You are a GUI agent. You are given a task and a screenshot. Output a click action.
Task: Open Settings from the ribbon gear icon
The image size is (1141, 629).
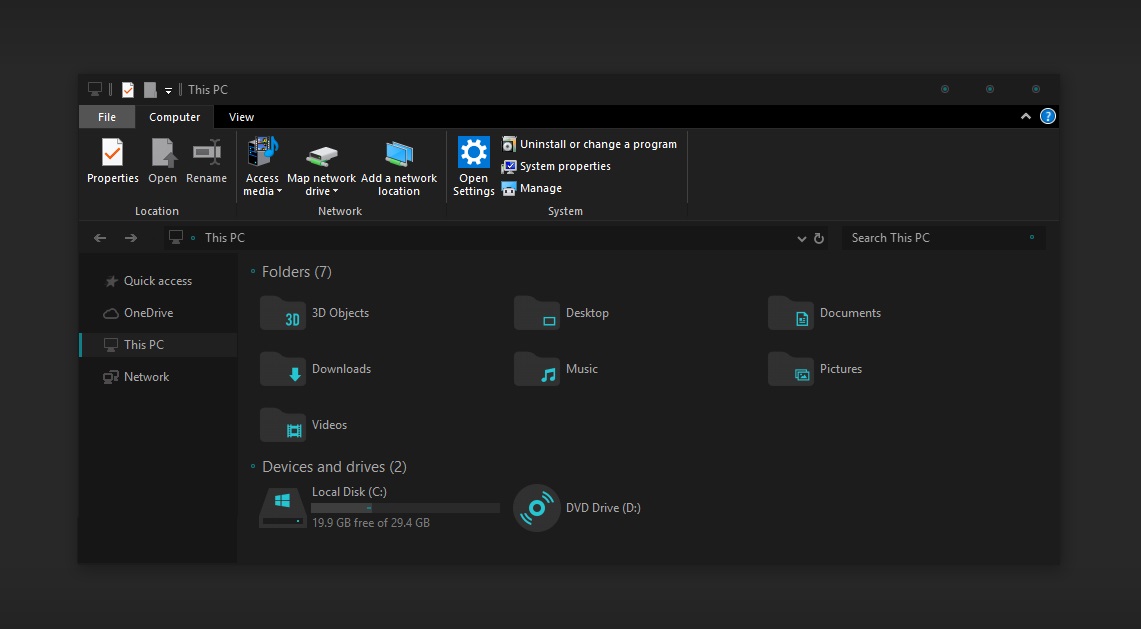473,153
